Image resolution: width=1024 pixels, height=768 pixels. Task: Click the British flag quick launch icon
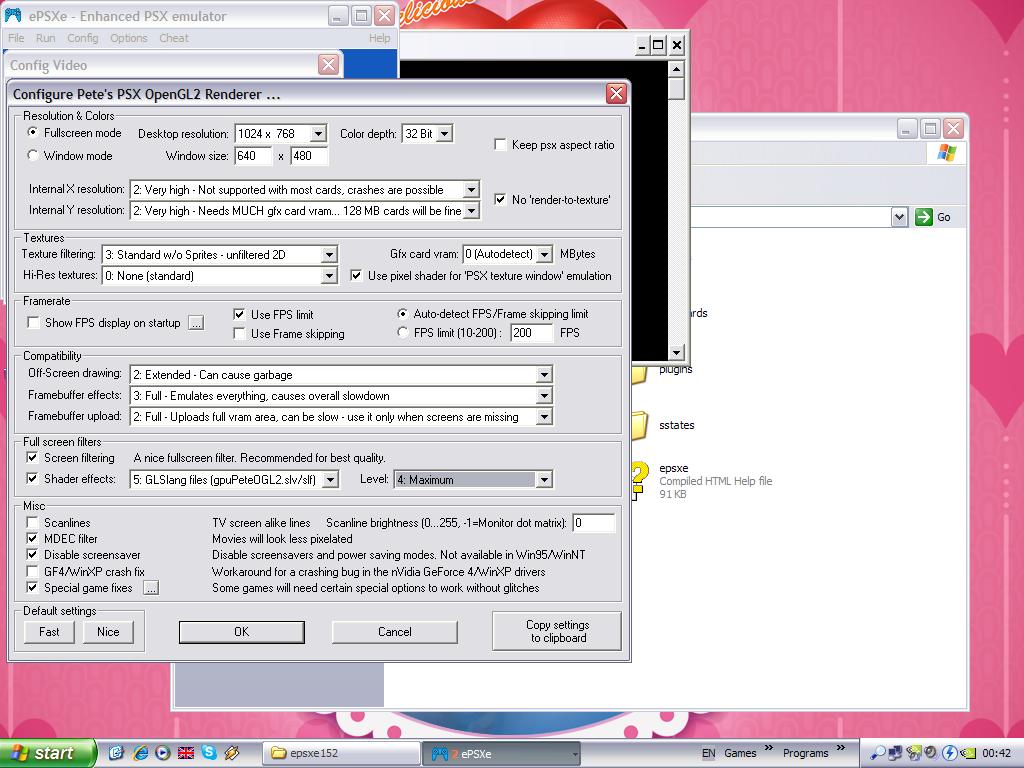(186, 753)
